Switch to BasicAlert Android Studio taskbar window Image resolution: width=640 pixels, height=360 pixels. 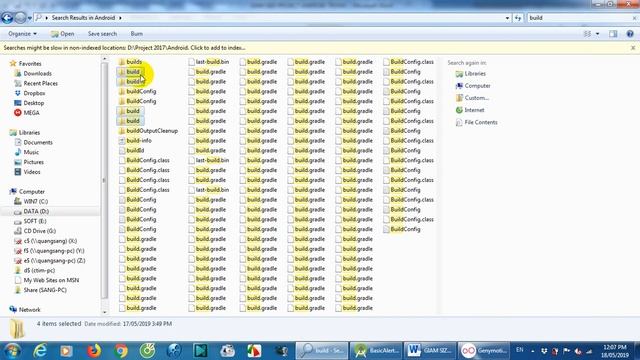pyautogui.click(x=376, y=351)
